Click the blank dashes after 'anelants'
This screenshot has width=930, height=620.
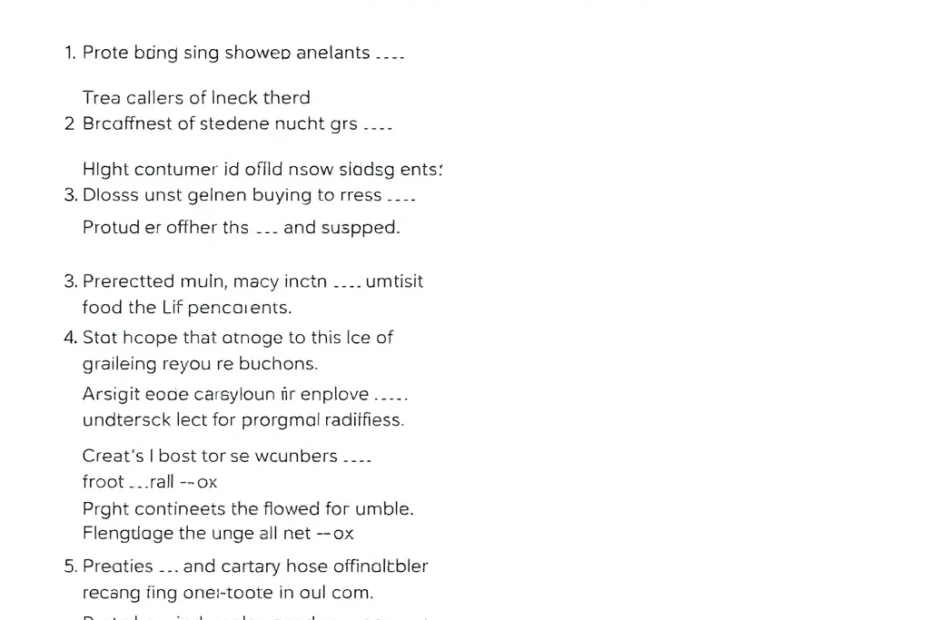point(390,58)
